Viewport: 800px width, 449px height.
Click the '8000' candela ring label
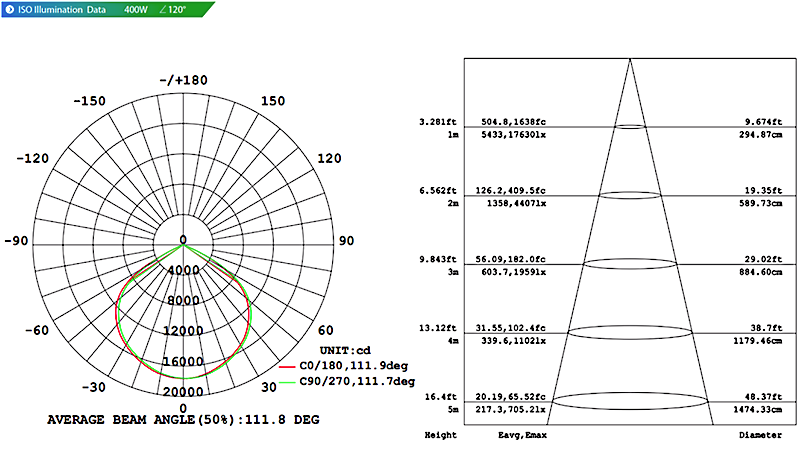(183, 301)
